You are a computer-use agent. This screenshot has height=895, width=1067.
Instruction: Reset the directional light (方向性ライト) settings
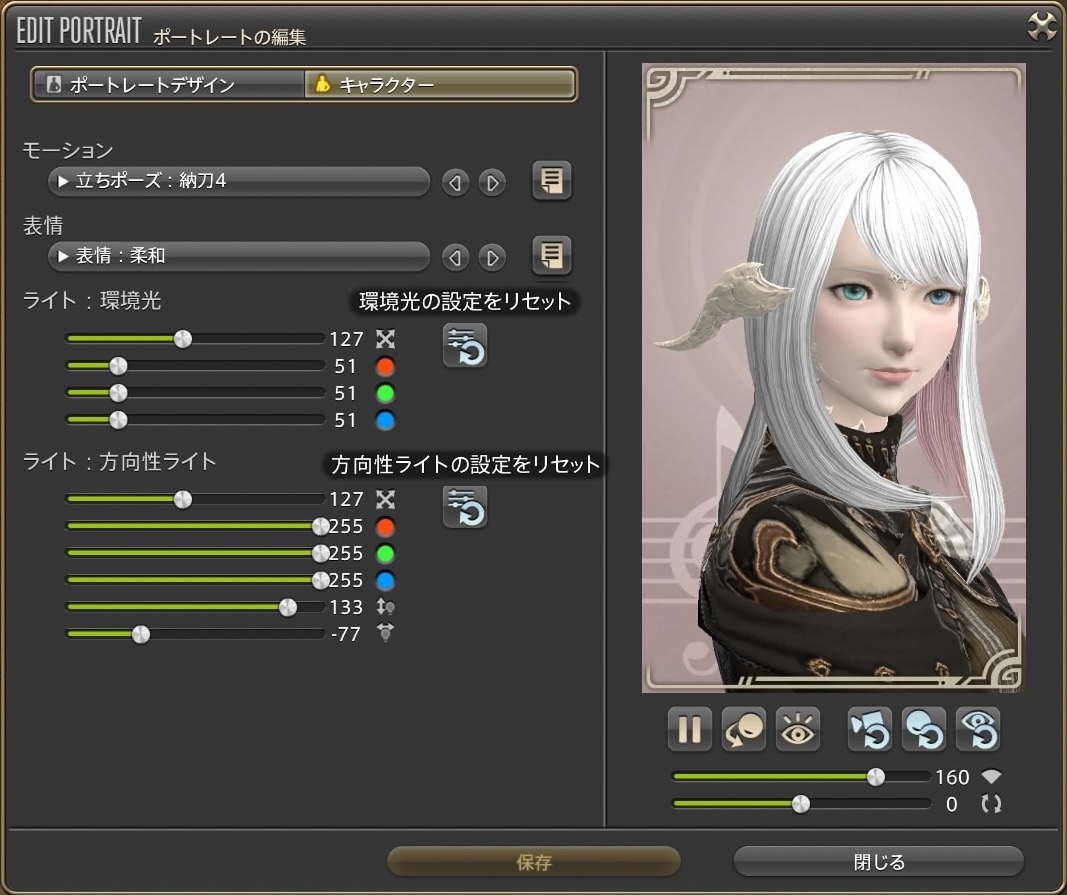(x=465, y=507)
